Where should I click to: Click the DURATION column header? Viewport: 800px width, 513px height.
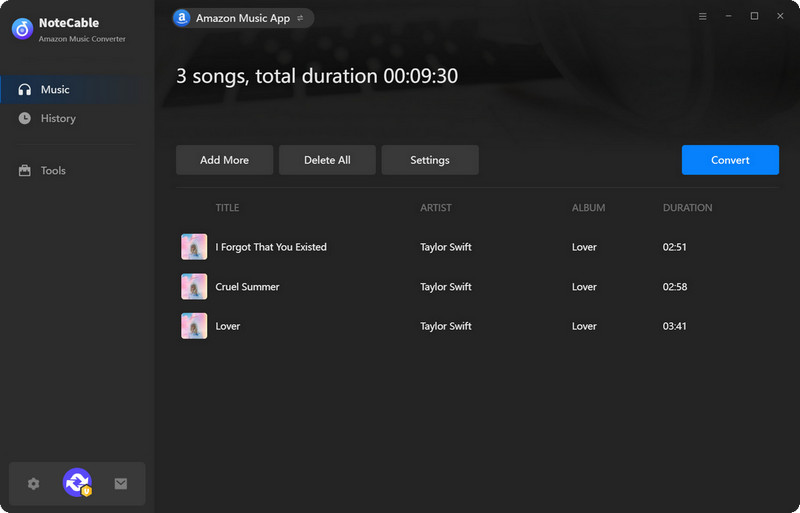(x=687, y=208)
